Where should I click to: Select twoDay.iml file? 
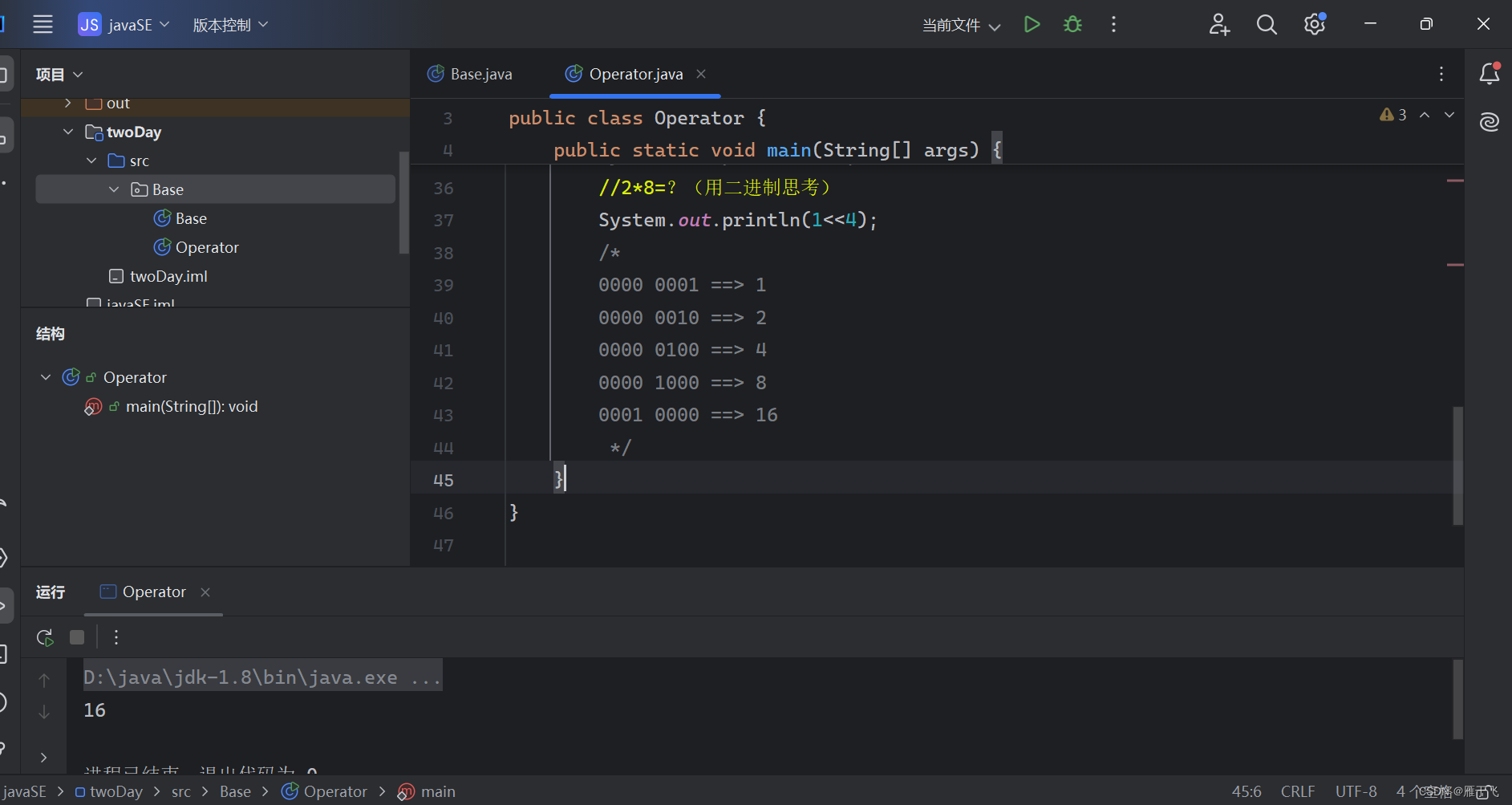[158, 276]
